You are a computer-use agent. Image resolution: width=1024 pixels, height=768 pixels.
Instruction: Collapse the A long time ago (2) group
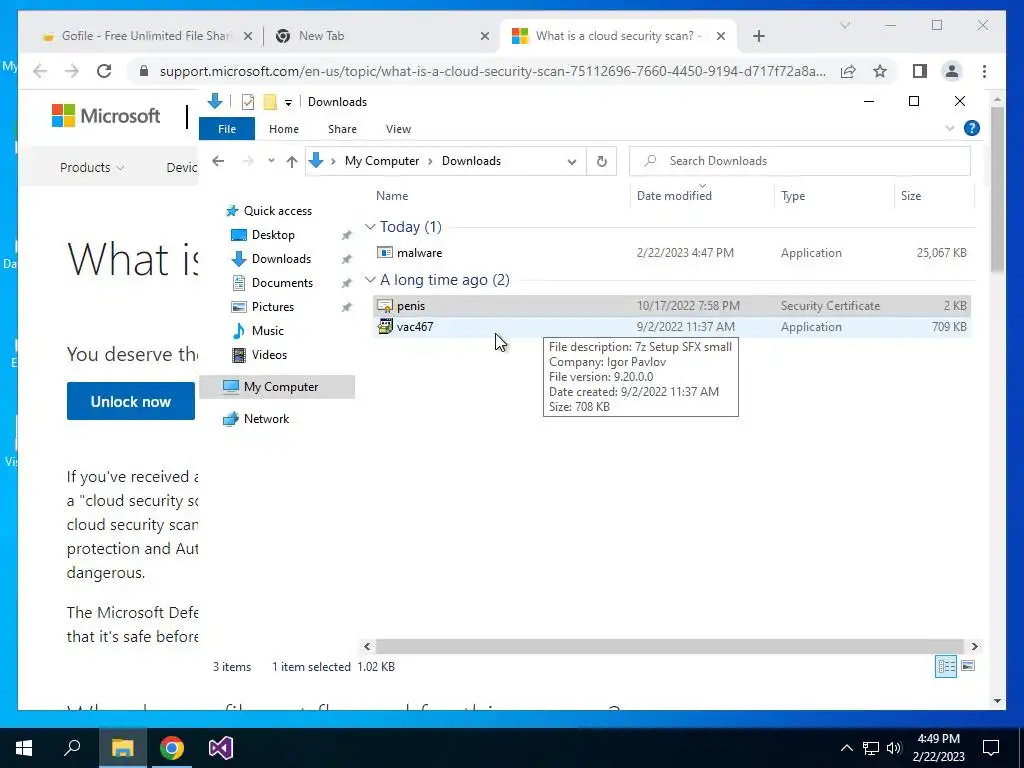370,280
